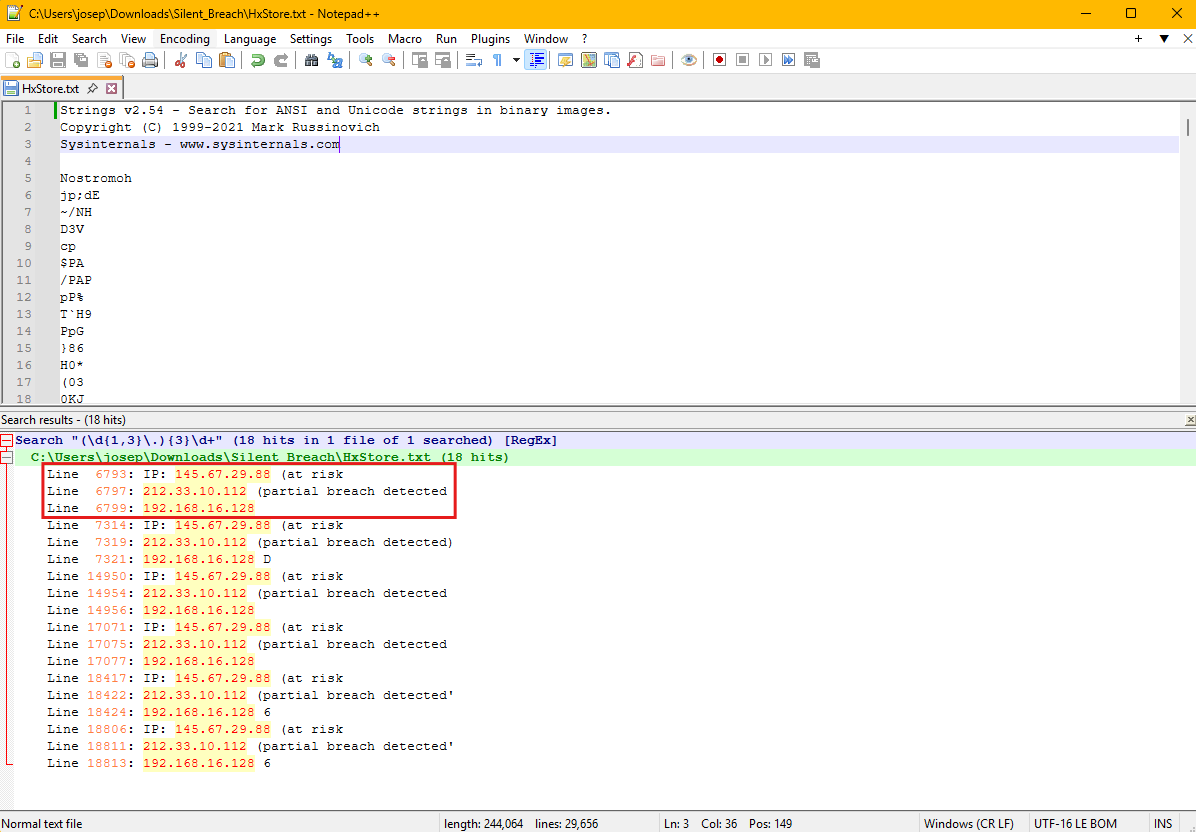Click the Monitoring eye icon
The image size is (1196, 832).
tap(689, 61)
